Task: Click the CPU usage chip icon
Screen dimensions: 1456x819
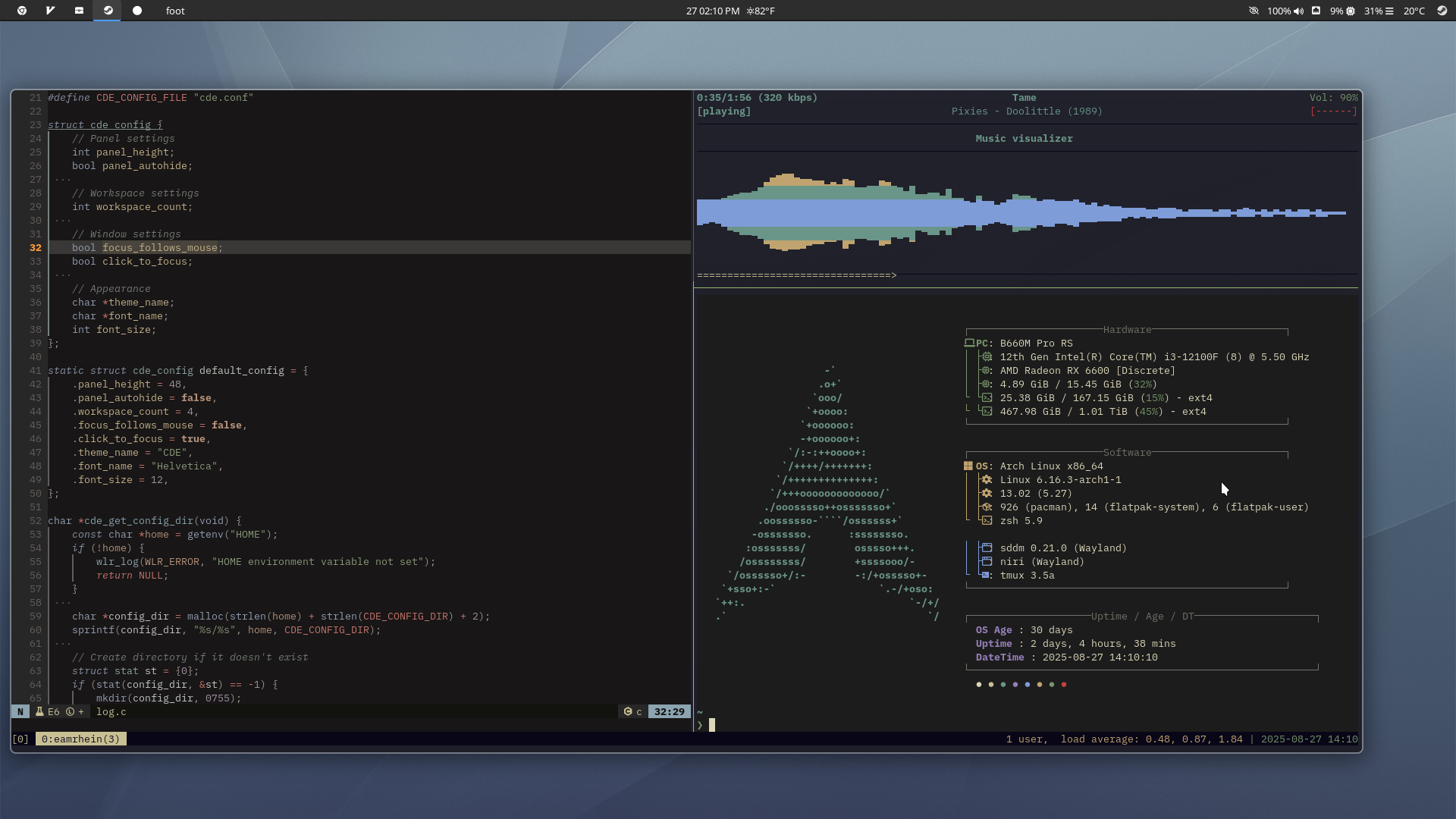Action: (1351, 11)
